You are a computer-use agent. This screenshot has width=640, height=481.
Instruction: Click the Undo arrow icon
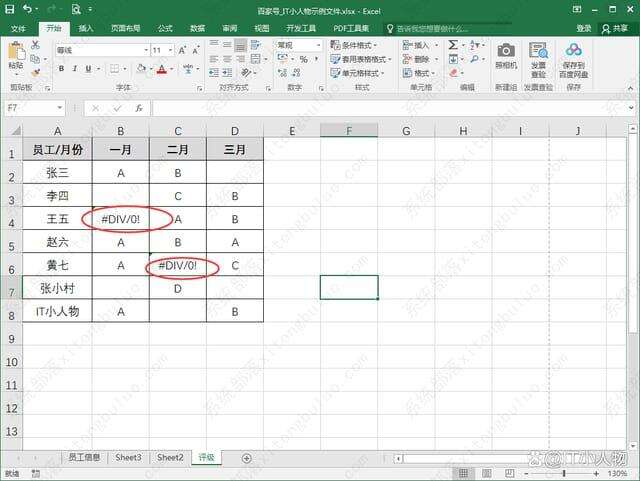[27, 9]
